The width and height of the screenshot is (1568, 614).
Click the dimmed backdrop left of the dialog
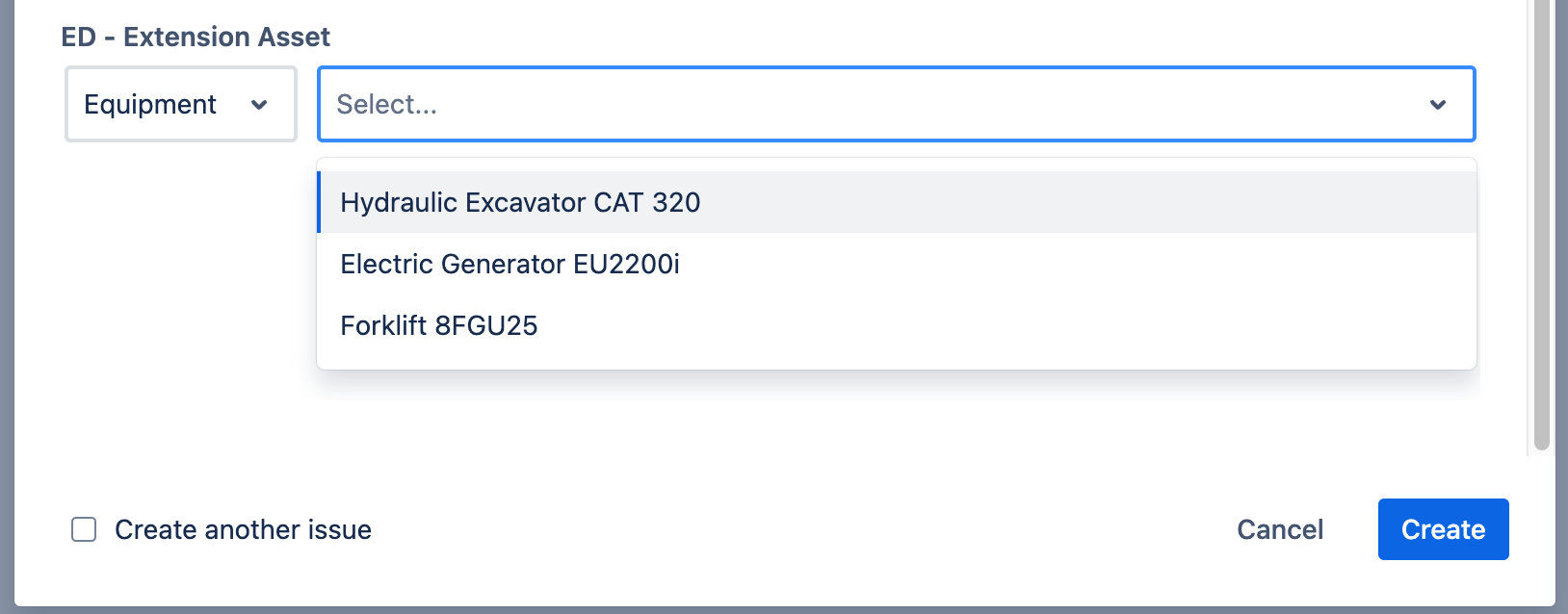(6, 308)
